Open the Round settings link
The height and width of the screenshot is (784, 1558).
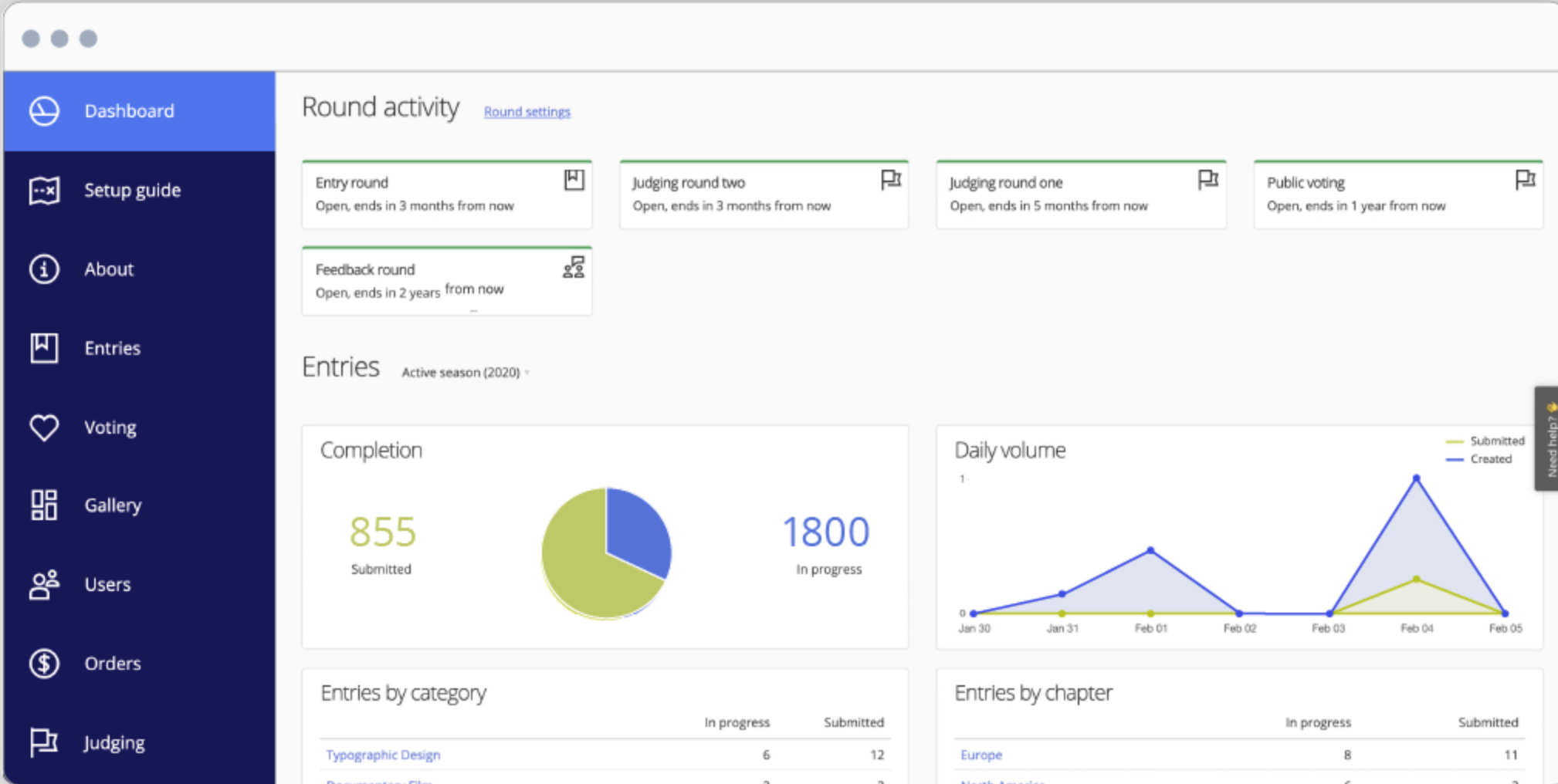[x=527, y=112]
